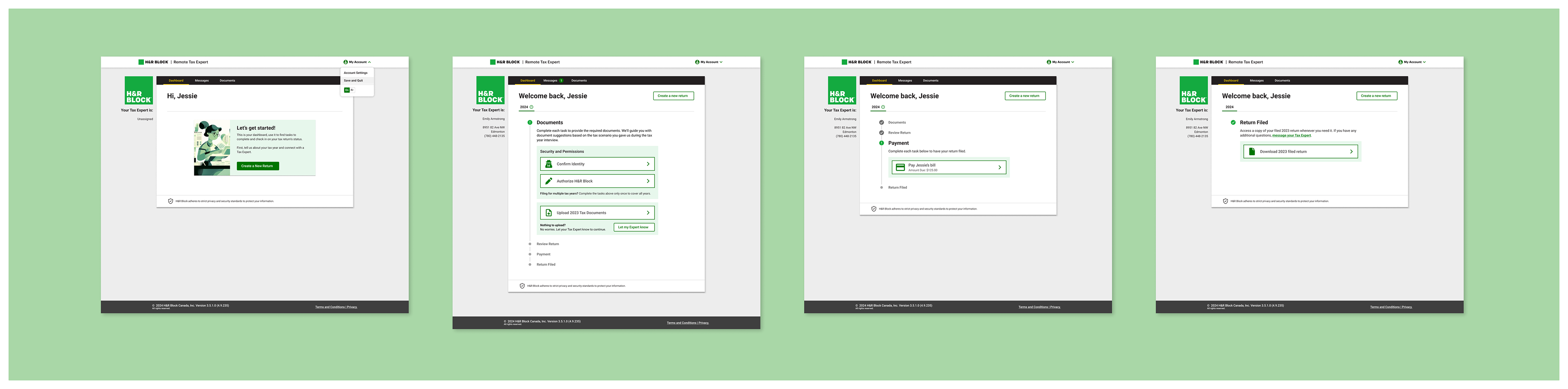Click the Return Filed step on Payment screen
The width and height of the screenshot is (1568, 389).
coord(897,188)
